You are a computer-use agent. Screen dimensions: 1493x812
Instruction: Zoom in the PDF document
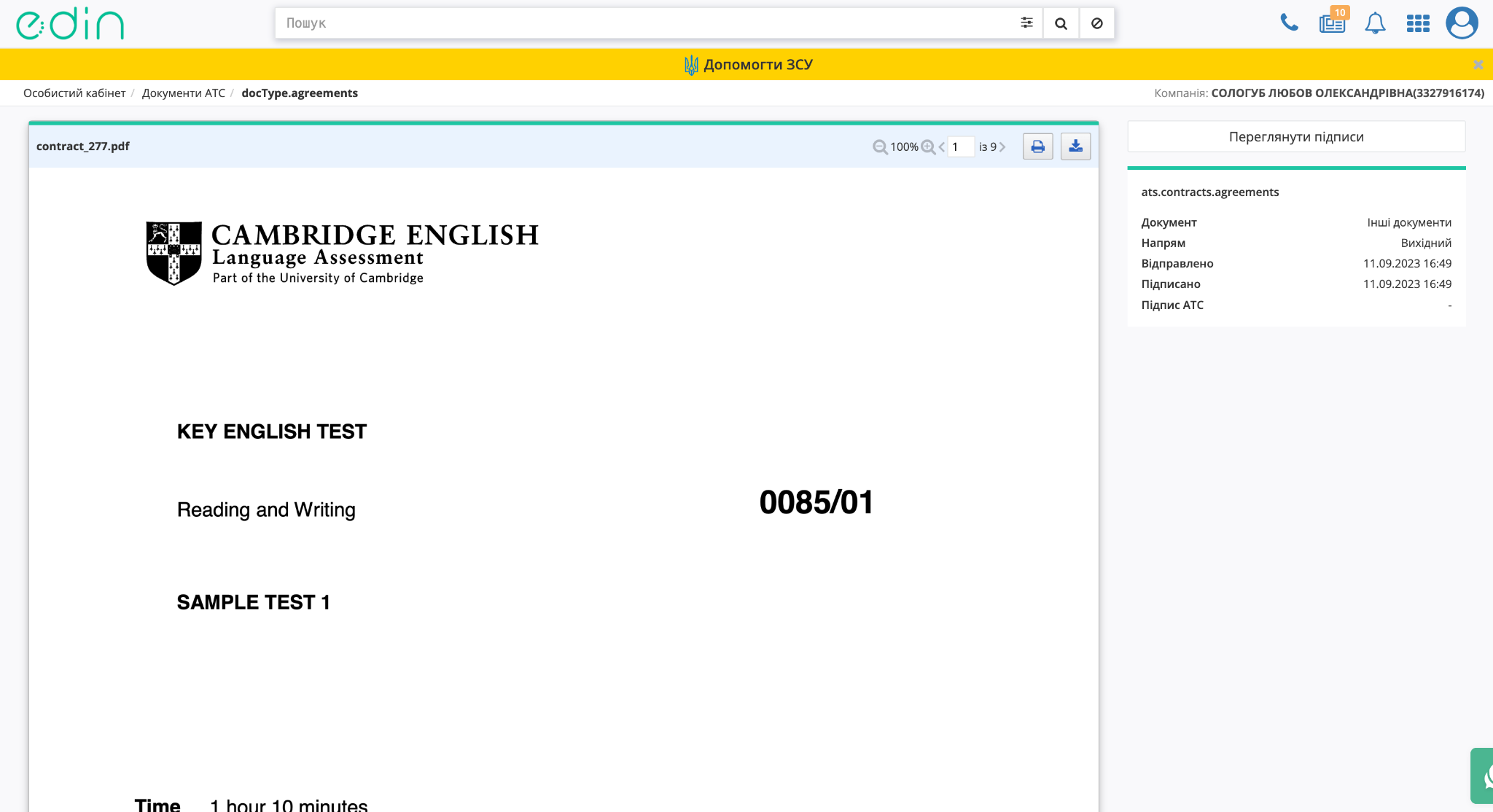pyautogui.click(x=928, y=147)
